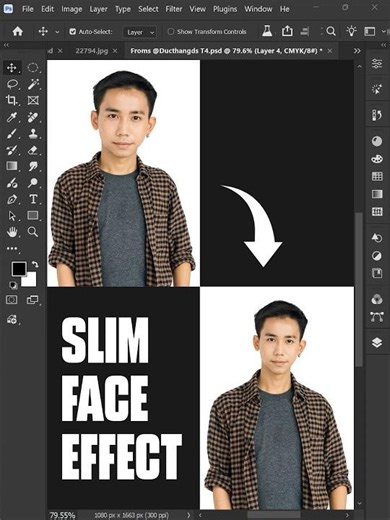Select the Zoom tool in toolbox
The image size is (390, 520).
click(x=33, y=232)
